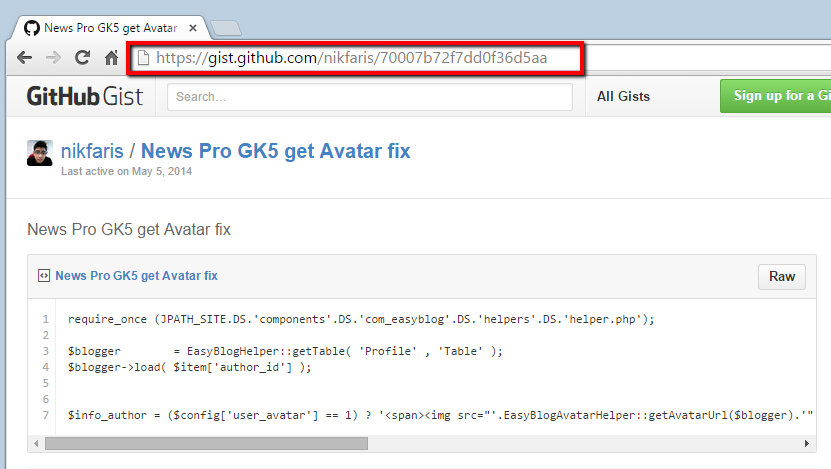The image size is (831, 469).
Task: Click the EasyBlogHelper::getTable code line
Action: pyautogui.click(x=285, y=351)
